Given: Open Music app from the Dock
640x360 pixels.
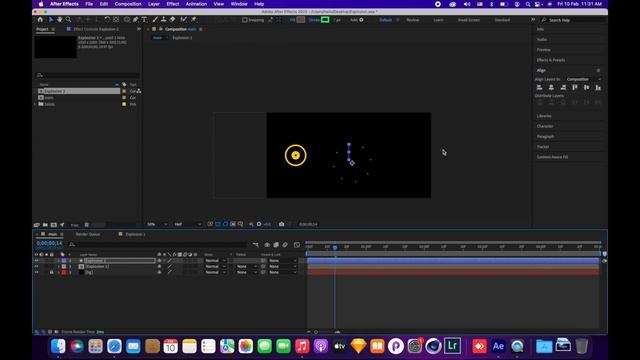Looking at the screenshot, I should (x=302, y=346).
